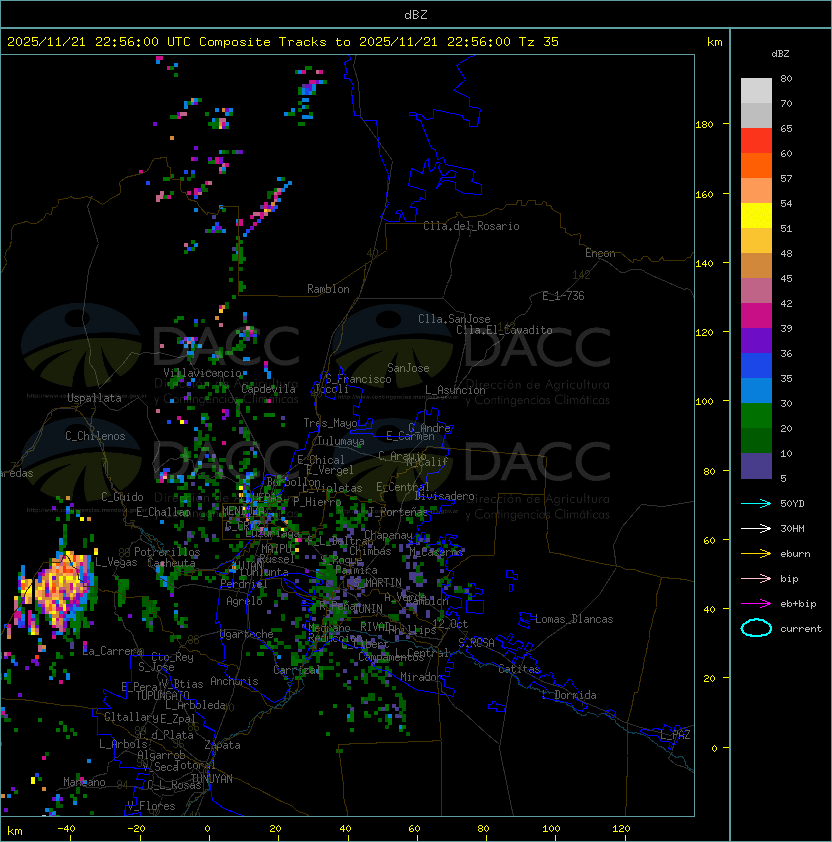Click the 'Clla.SanJose' map label
The height and width of the screenshot is (842, 832).
coord(454,319)
